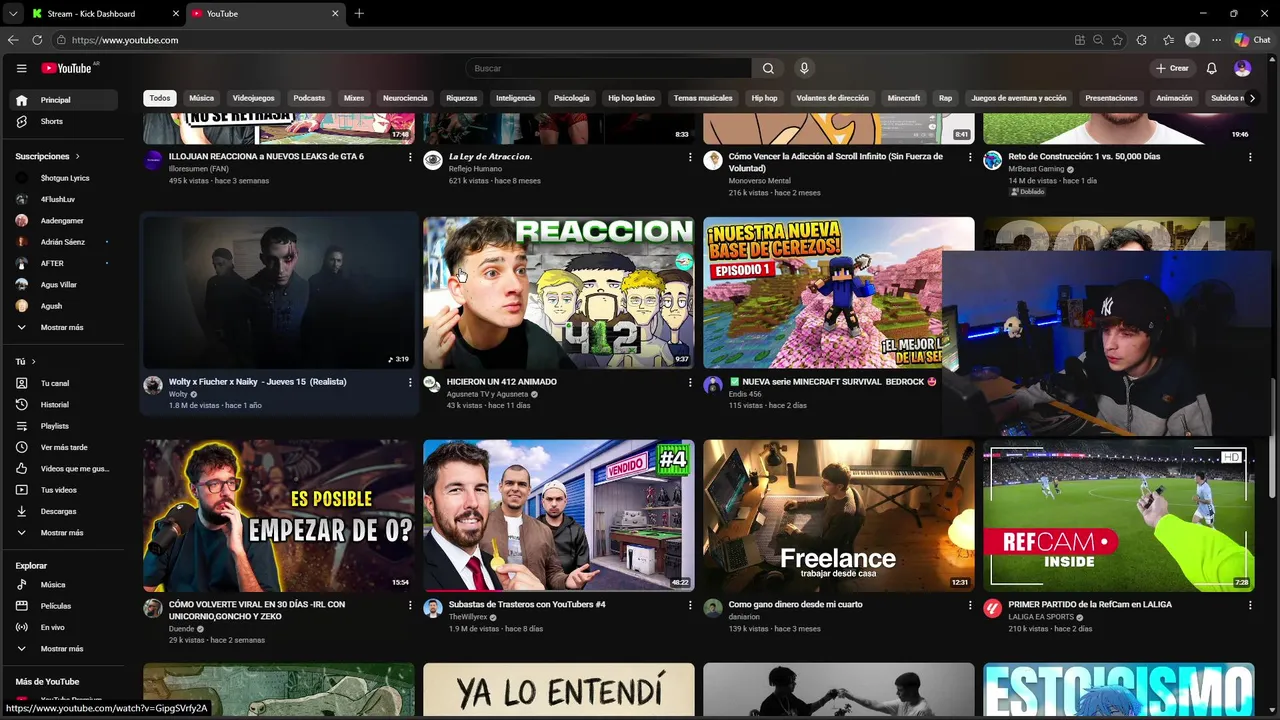Open En vivo under Explorar
Viewport: 1280px width, 720px height.
(64, 627)
